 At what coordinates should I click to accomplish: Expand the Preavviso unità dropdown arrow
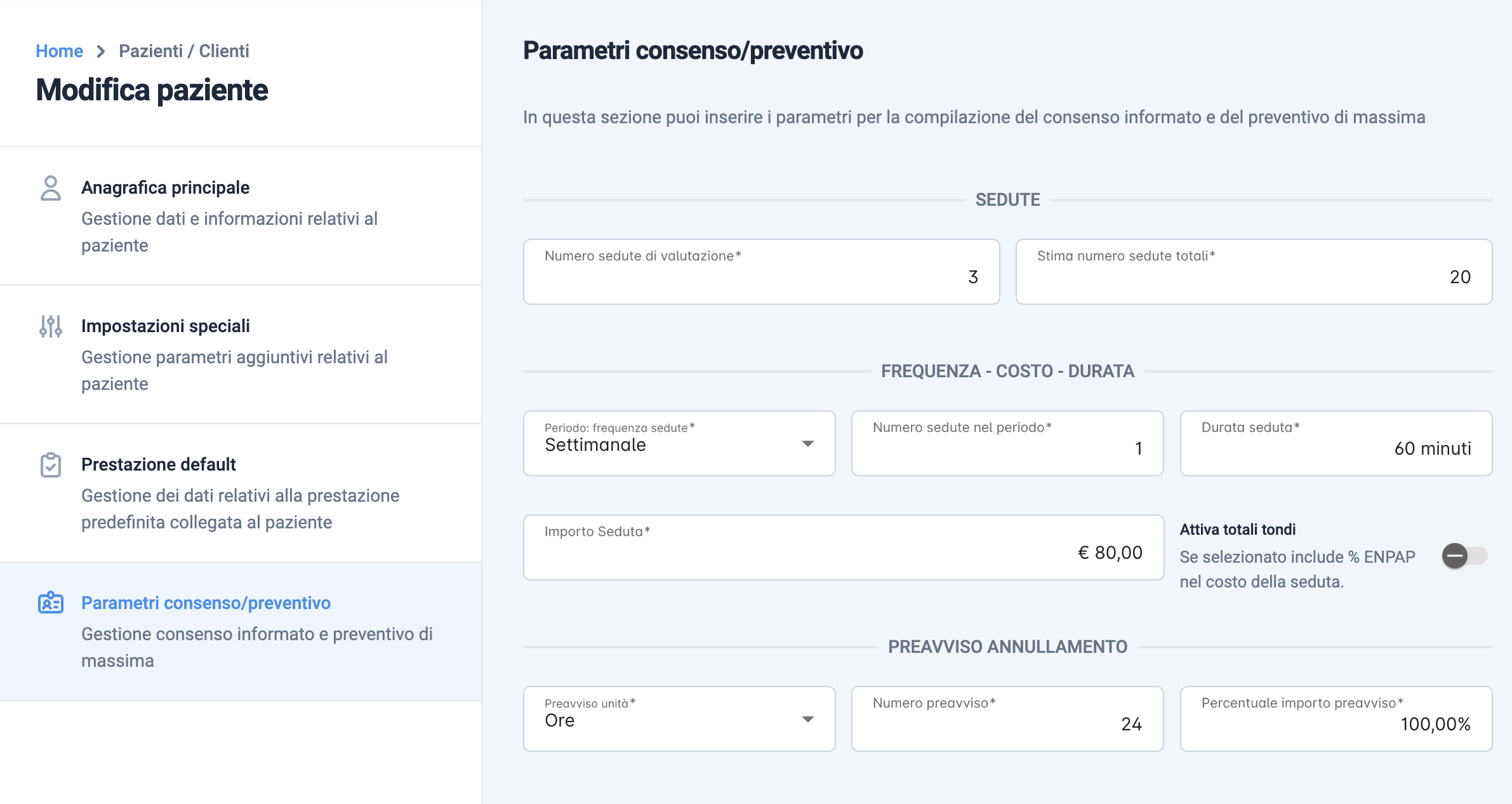coord(808,720)
